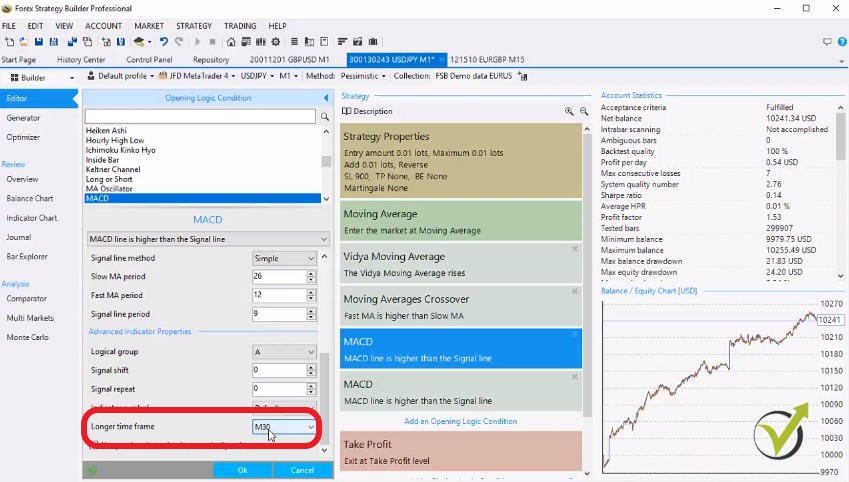Screen dimensions: 849x482
Task: Click the Redo arrow icon
Action: coord(179,42)
